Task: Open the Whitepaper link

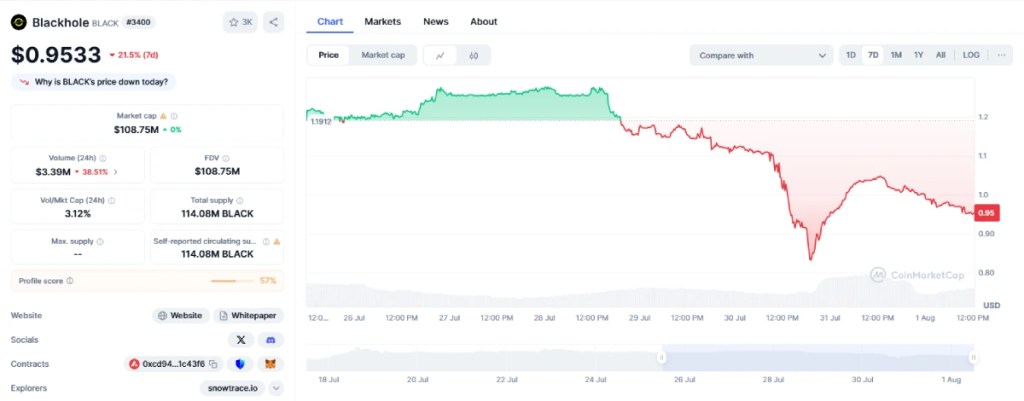Action: pyautogui.click(x=249, y=316)
